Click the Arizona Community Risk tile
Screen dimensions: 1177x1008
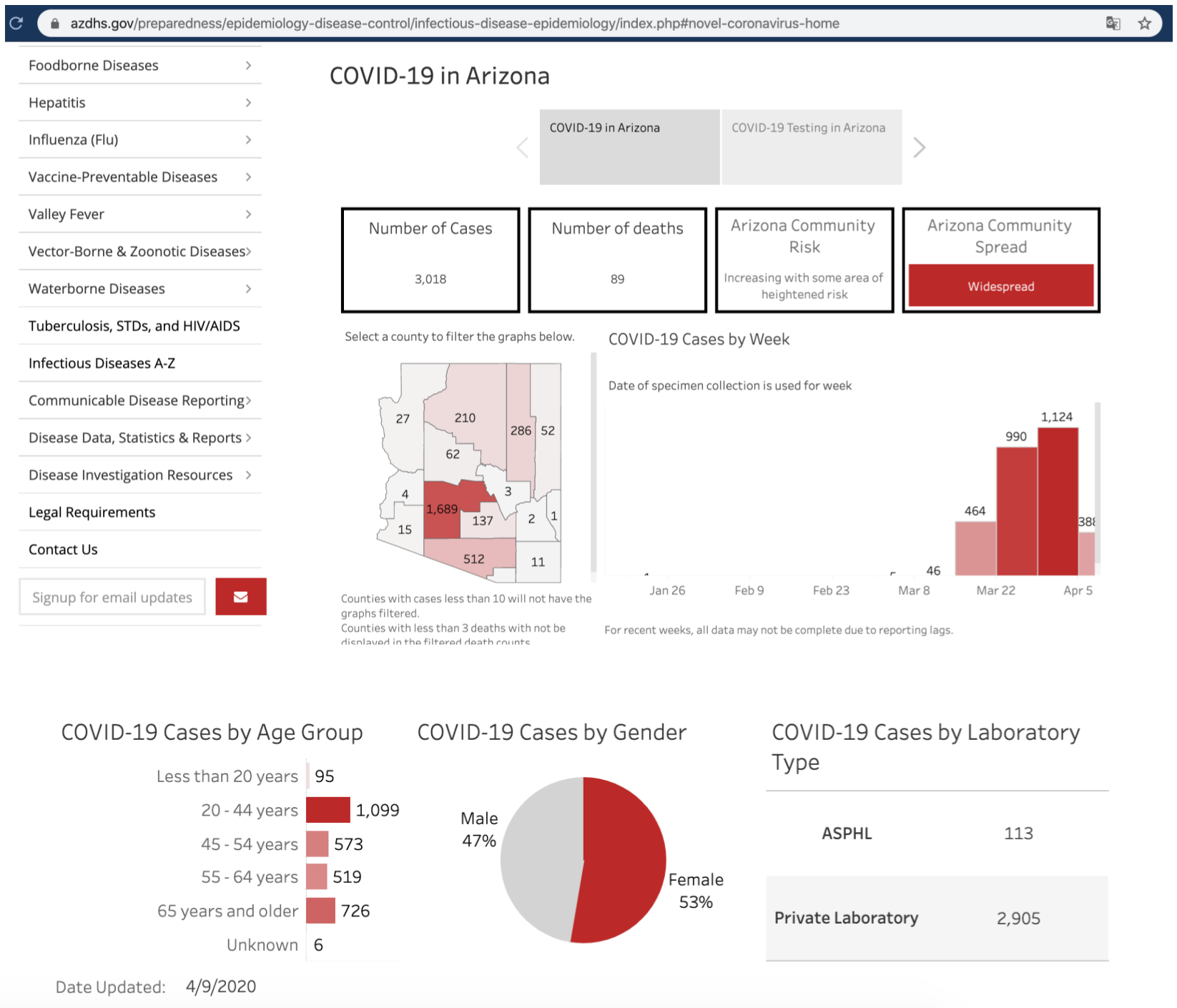coord(804,260)
